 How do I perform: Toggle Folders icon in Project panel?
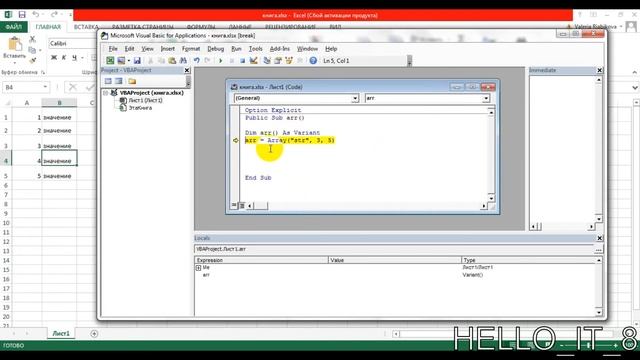click(132, 81)
